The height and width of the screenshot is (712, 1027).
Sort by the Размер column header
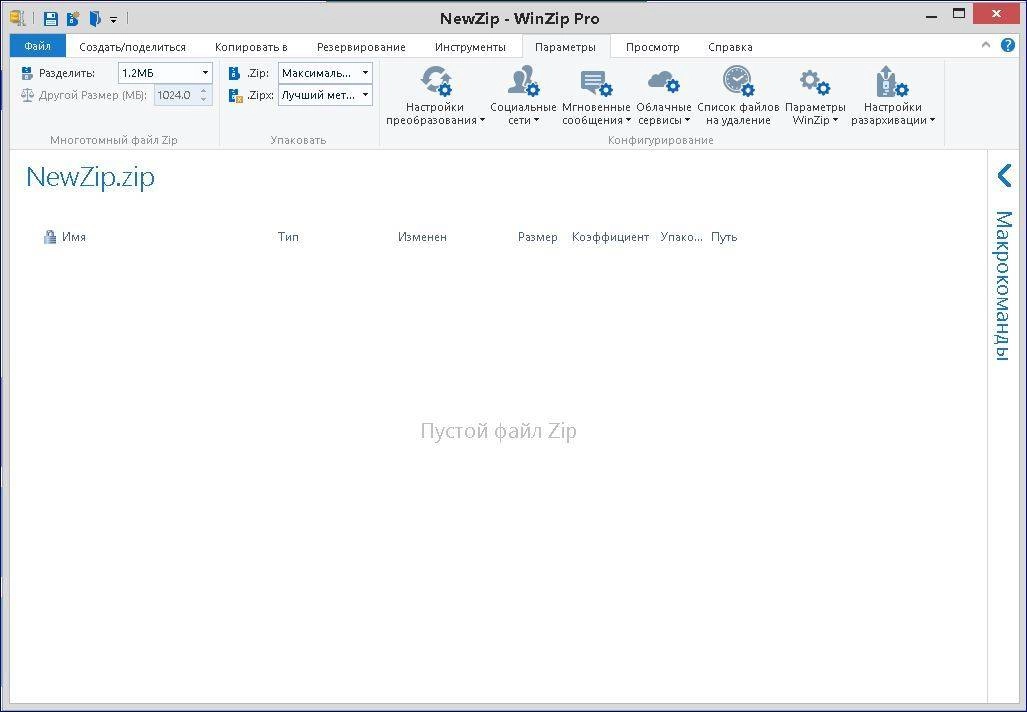tap(538, 237)
